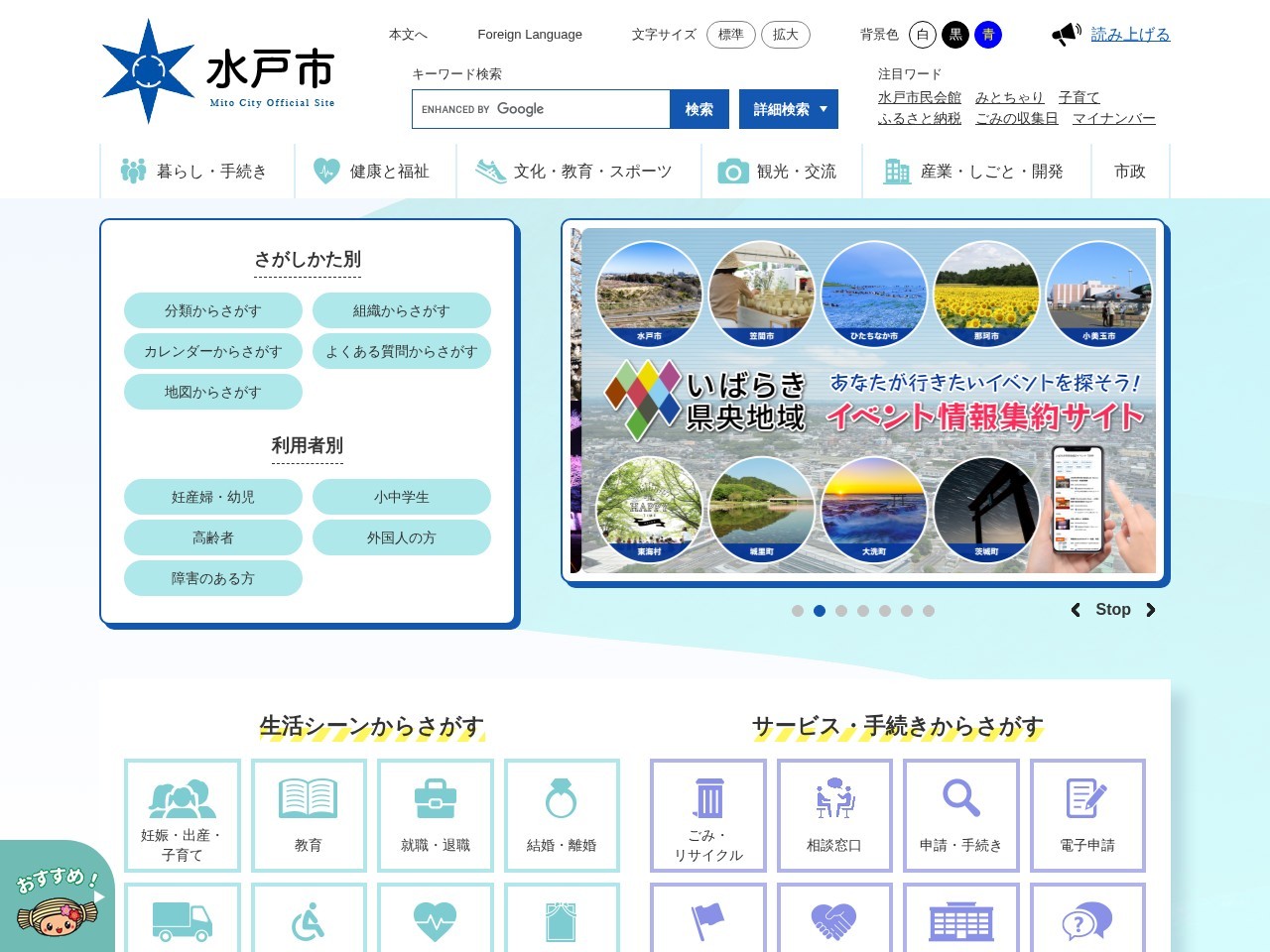
Task: Click the camera icon for 観光・交流
Action: 732,171
